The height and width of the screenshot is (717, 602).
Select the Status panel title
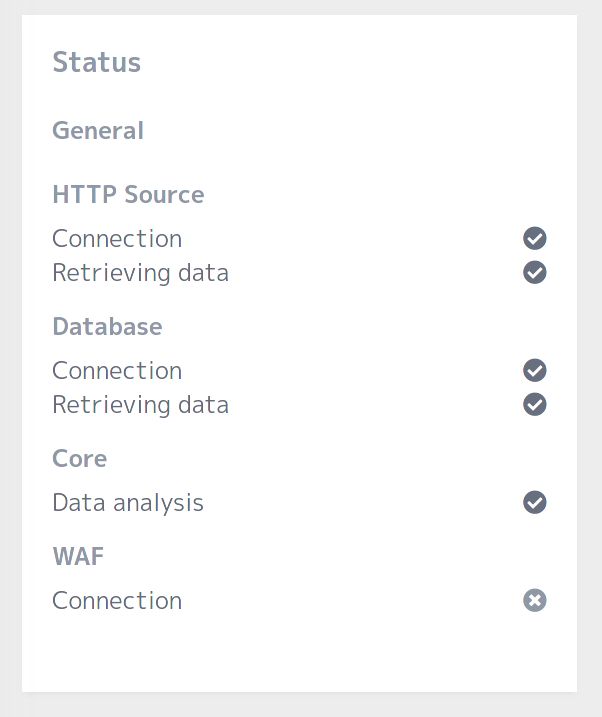[96, 62]
